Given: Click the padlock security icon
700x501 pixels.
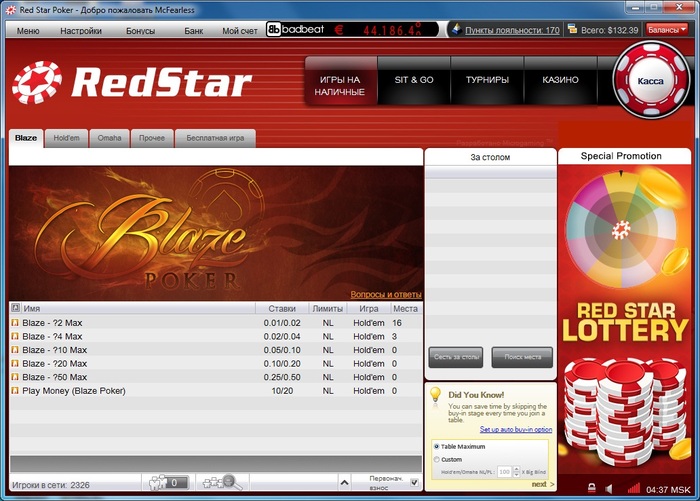Looking at the screenshot, I should (x=592, y=488).
